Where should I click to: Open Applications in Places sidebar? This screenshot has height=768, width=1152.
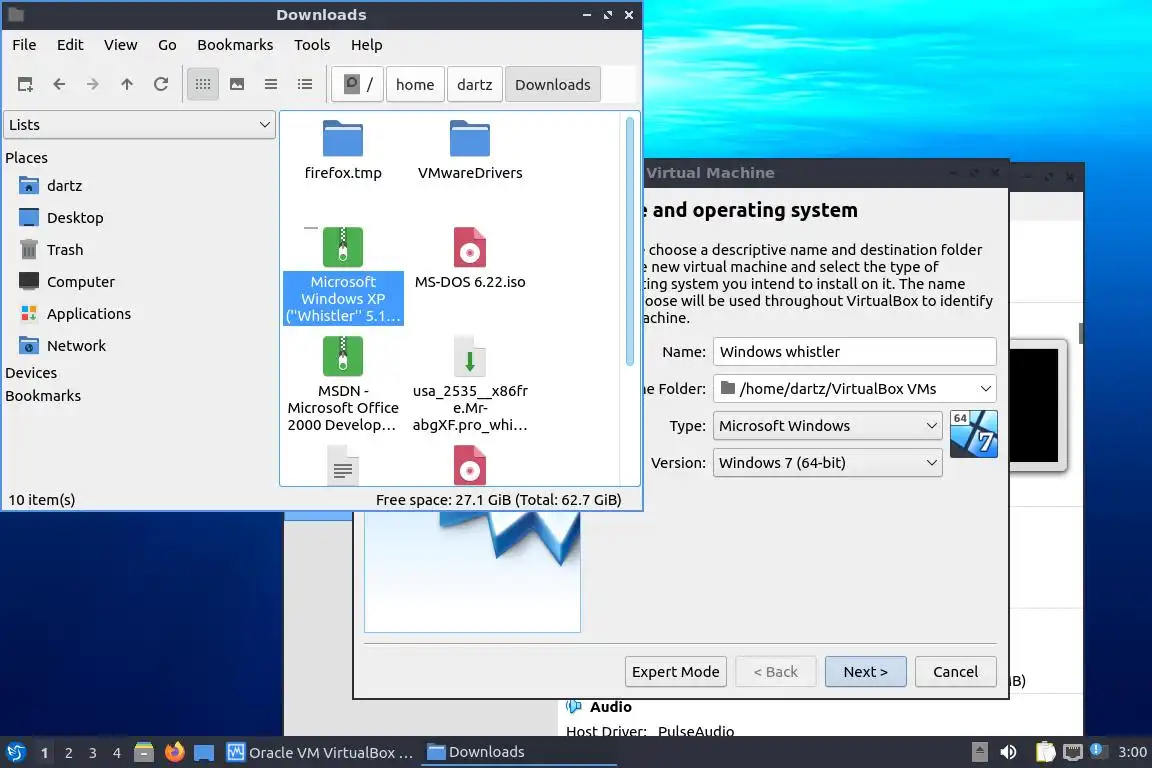pos(89,314)
